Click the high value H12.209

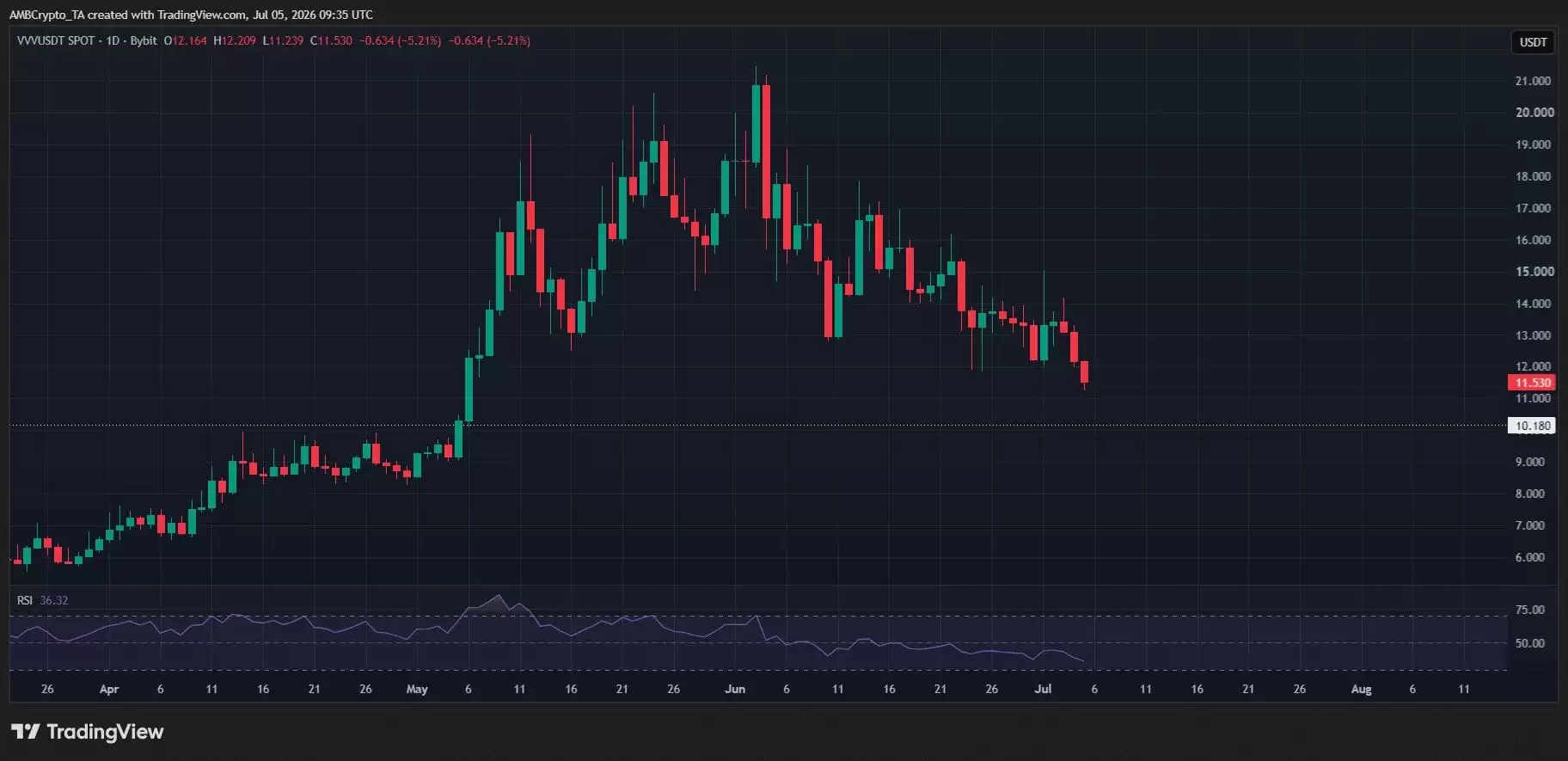point(235,40)
